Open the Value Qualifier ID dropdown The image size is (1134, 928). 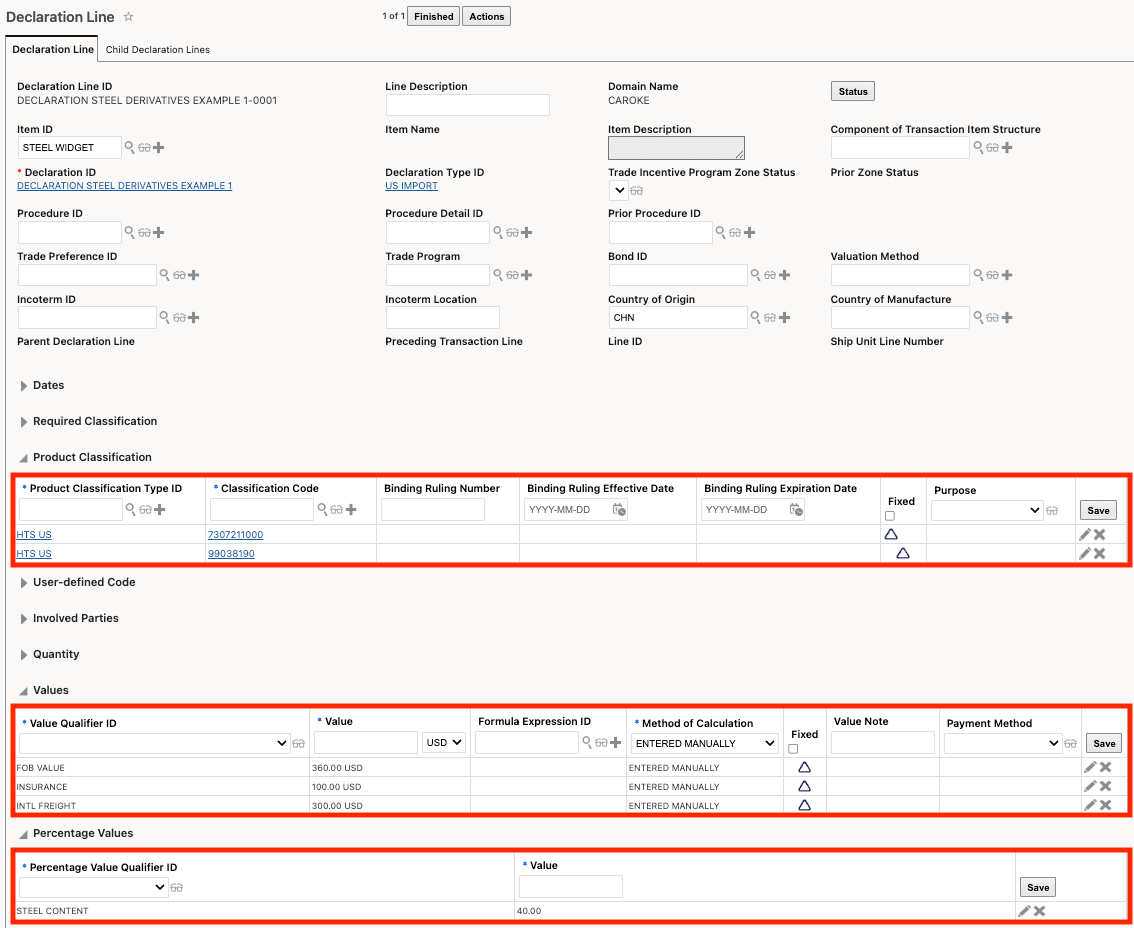pyautogui.click(x=154, y=744)
